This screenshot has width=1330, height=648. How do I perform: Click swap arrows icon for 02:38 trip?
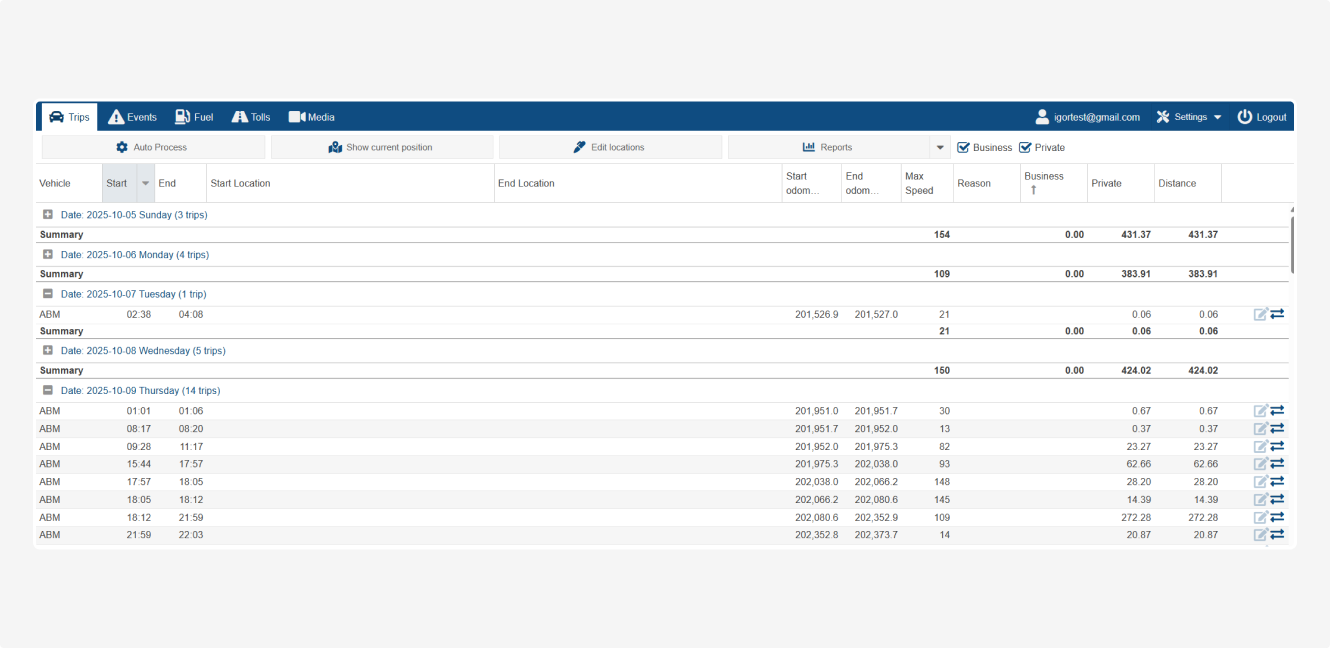tap(1277, 314)
